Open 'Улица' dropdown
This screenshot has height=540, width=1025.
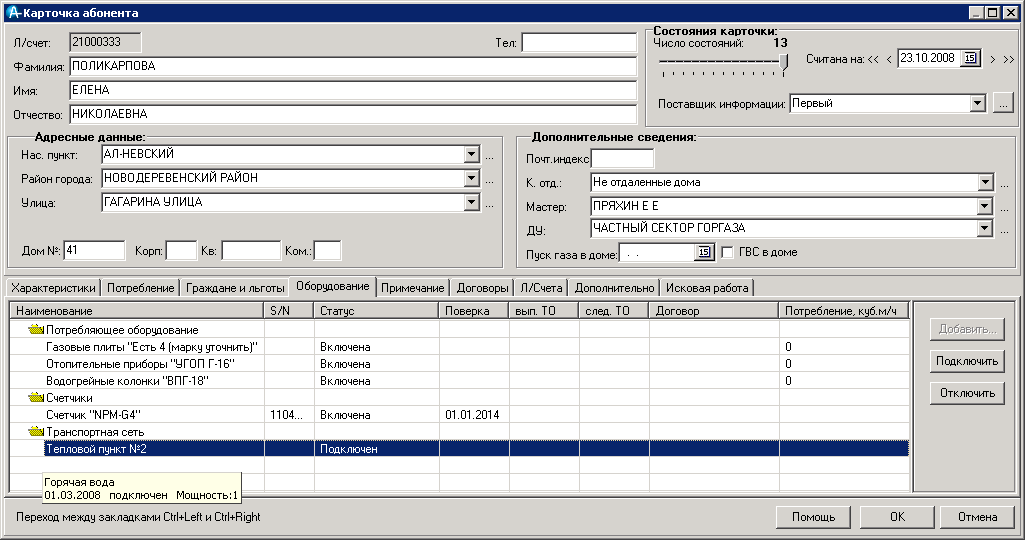(x=472, y=203)
